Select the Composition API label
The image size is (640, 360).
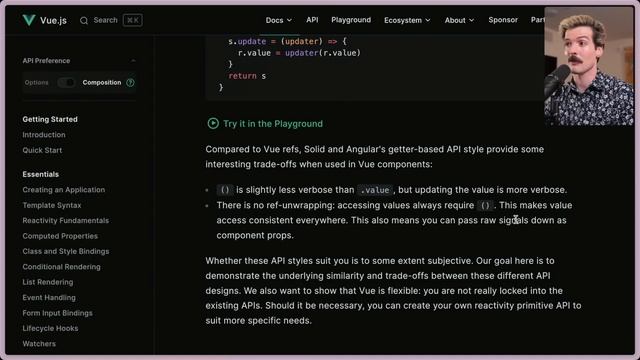coord(102,82)
